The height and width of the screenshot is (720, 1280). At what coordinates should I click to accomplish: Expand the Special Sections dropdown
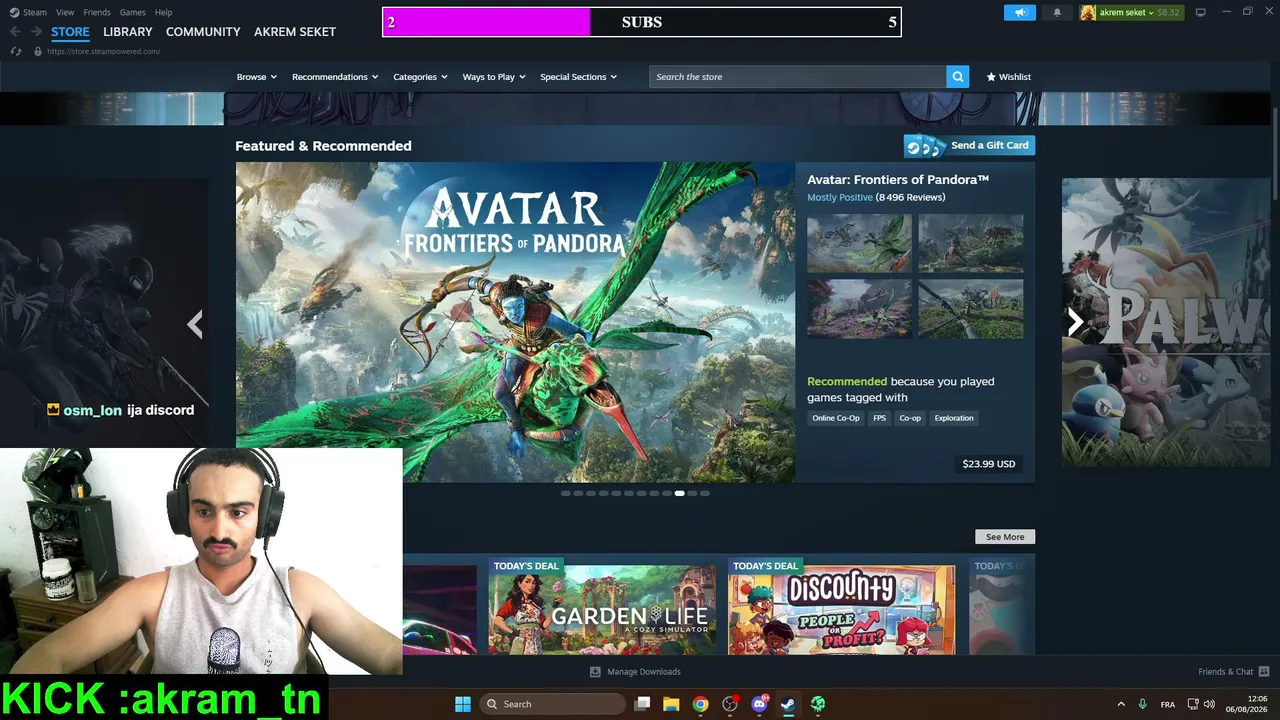578,77
